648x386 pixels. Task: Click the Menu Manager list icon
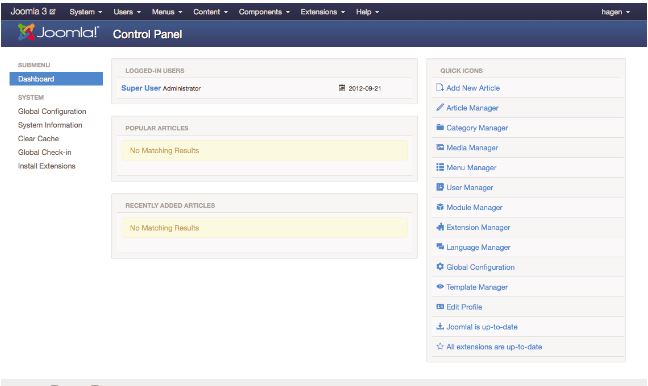440,167
